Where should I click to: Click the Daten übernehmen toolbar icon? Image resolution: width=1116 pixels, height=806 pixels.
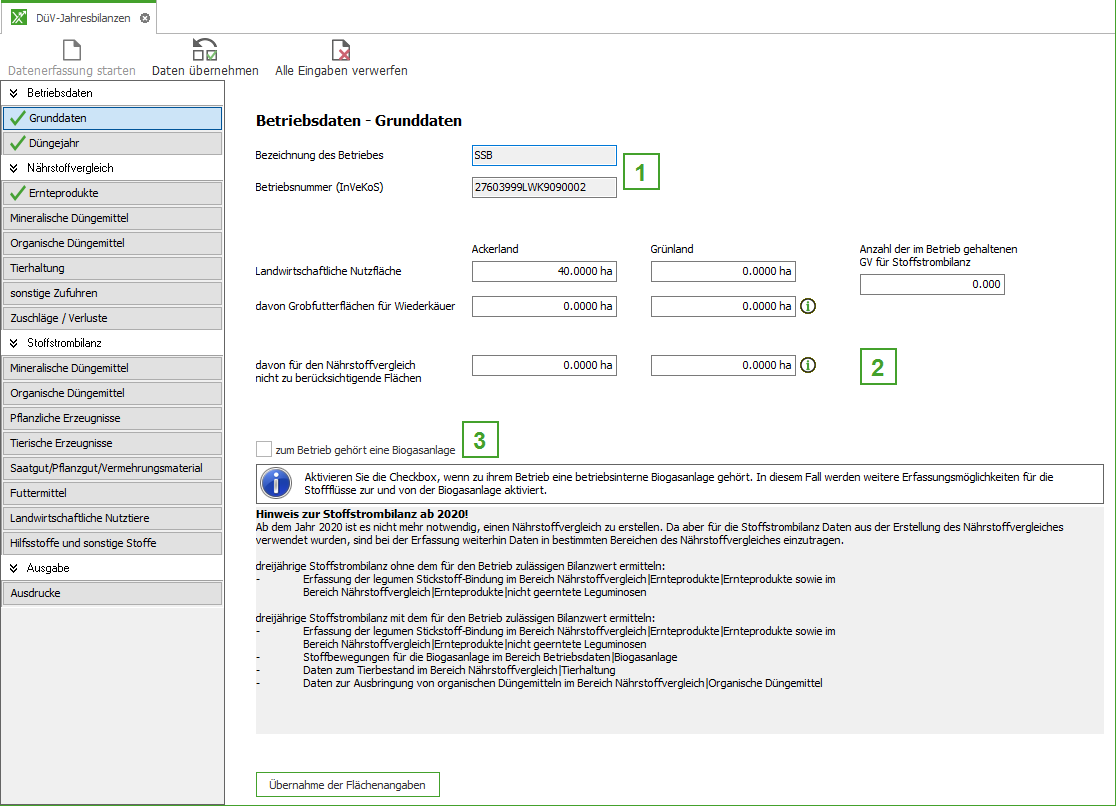205,50
